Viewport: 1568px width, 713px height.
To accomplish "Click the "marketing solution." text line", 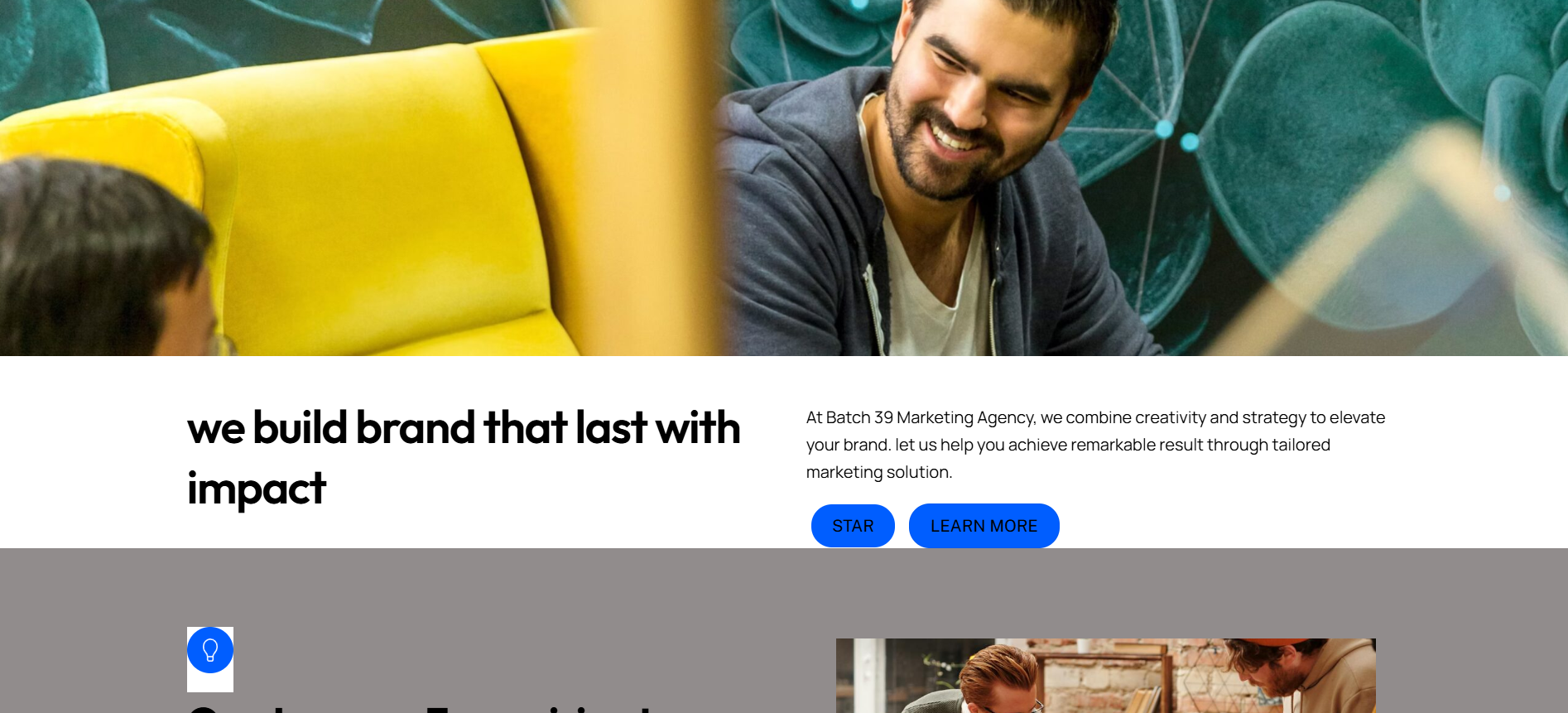I will 879,472.
